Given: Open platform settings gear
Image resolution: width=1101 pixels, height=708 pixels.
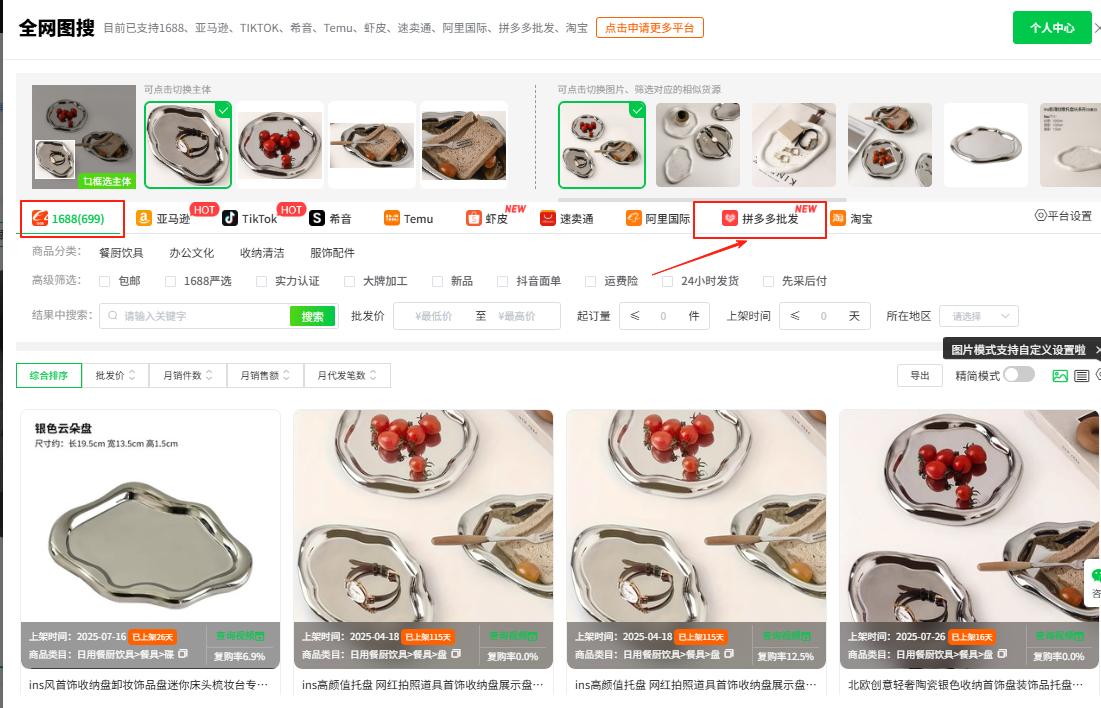Looking at the screenshot, I should [x=1041, y=215].
